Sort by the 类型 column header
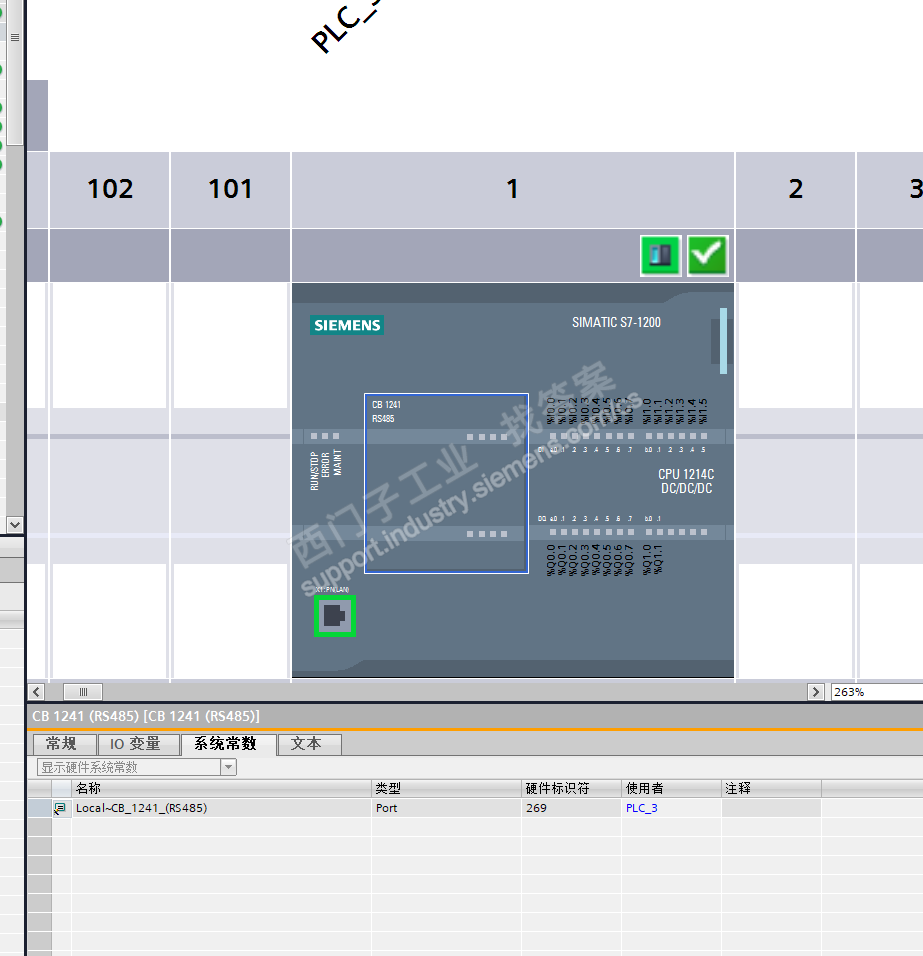This screenshot has height=956, width=923. tap(446, 788)
